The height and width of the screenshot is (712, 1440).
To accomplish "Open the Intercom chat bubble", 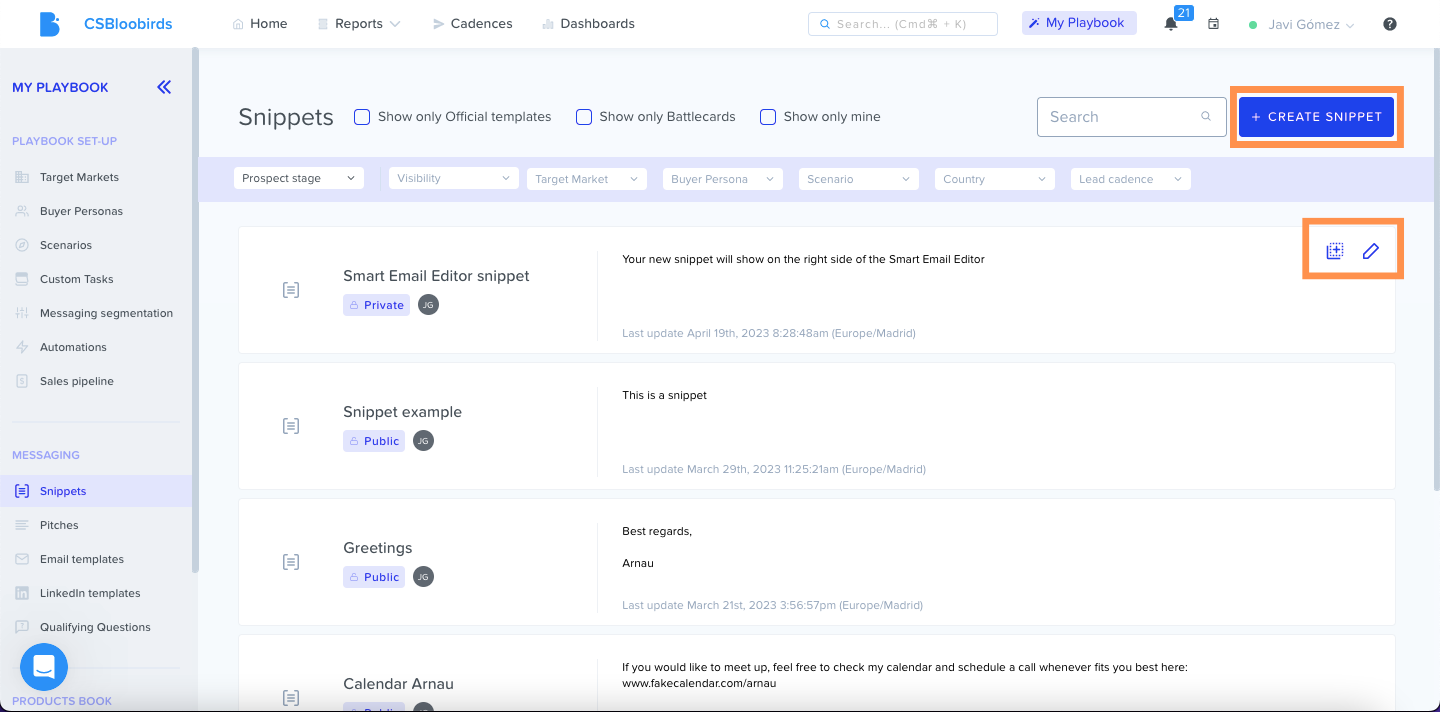I will 44,667.
